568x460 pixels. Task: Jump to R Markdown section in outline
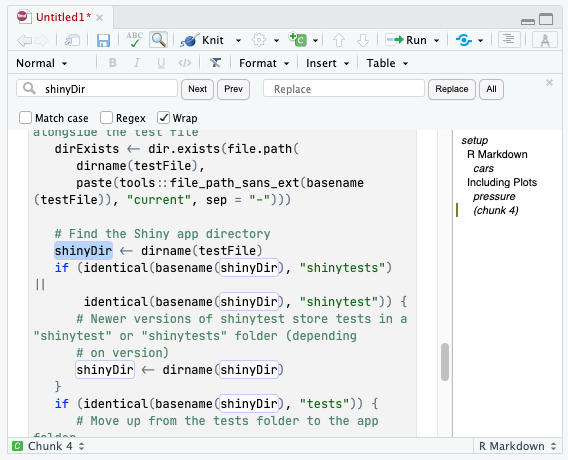point(497,154)
